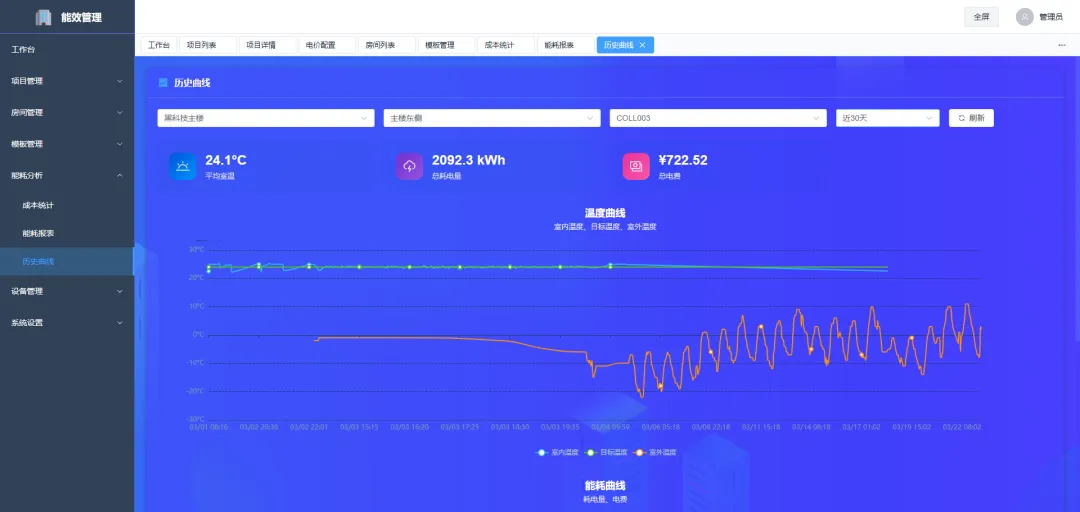This screenshot has height=512, width=1080.
Task: Open 成本统计 in the sidebar submenu
Action: coord(67,205)
